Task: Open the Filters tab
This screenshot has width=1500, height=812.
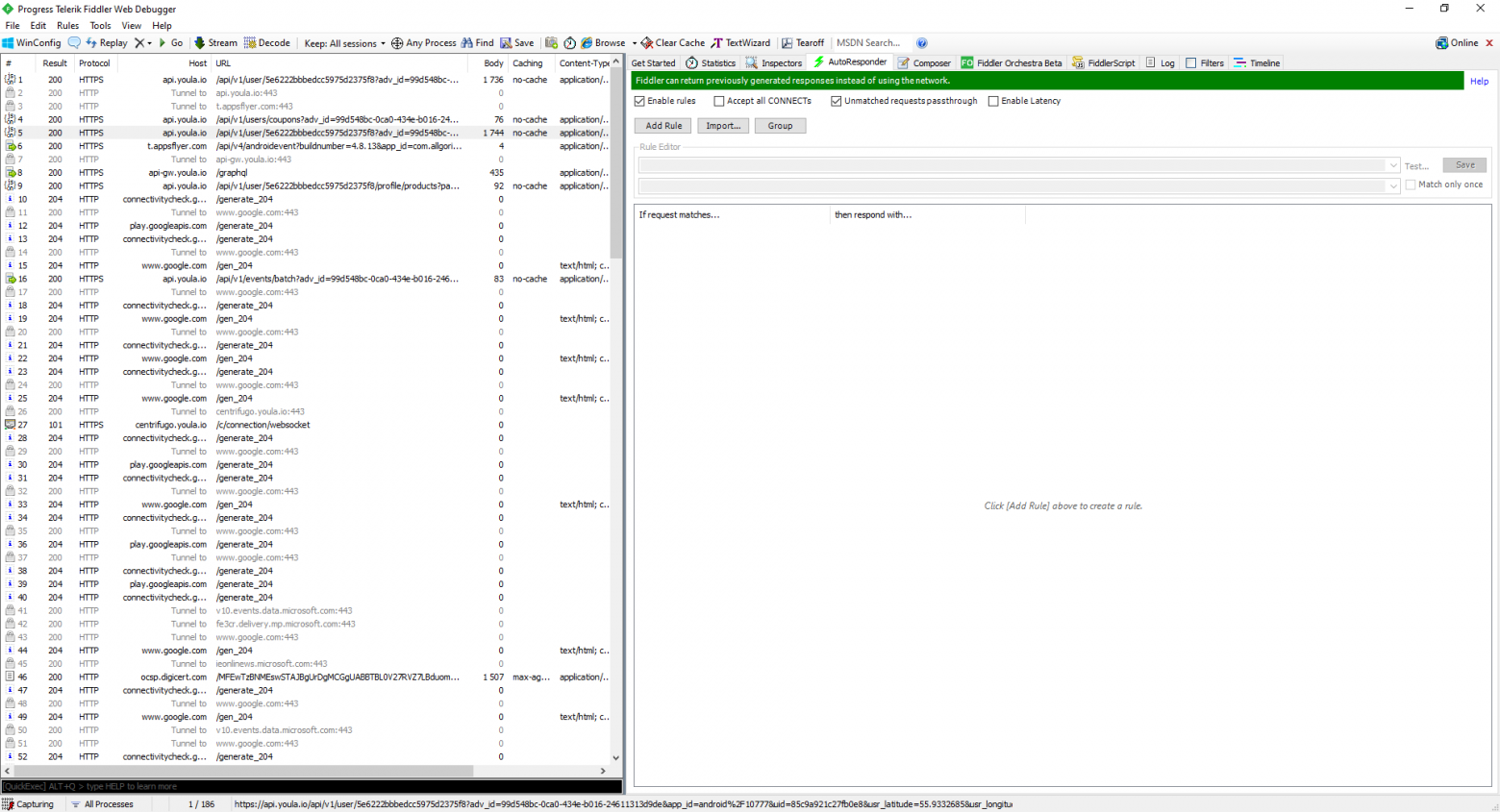Action: tap(1205, 63)
